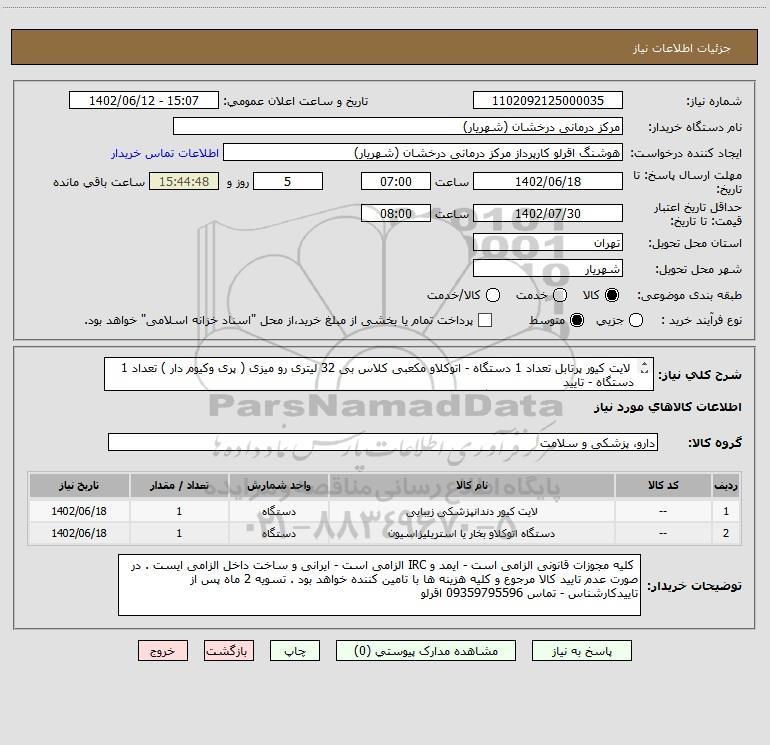Click the بازگشت back button
This screenshot has width=770, height=745.
tap(229, 651)
